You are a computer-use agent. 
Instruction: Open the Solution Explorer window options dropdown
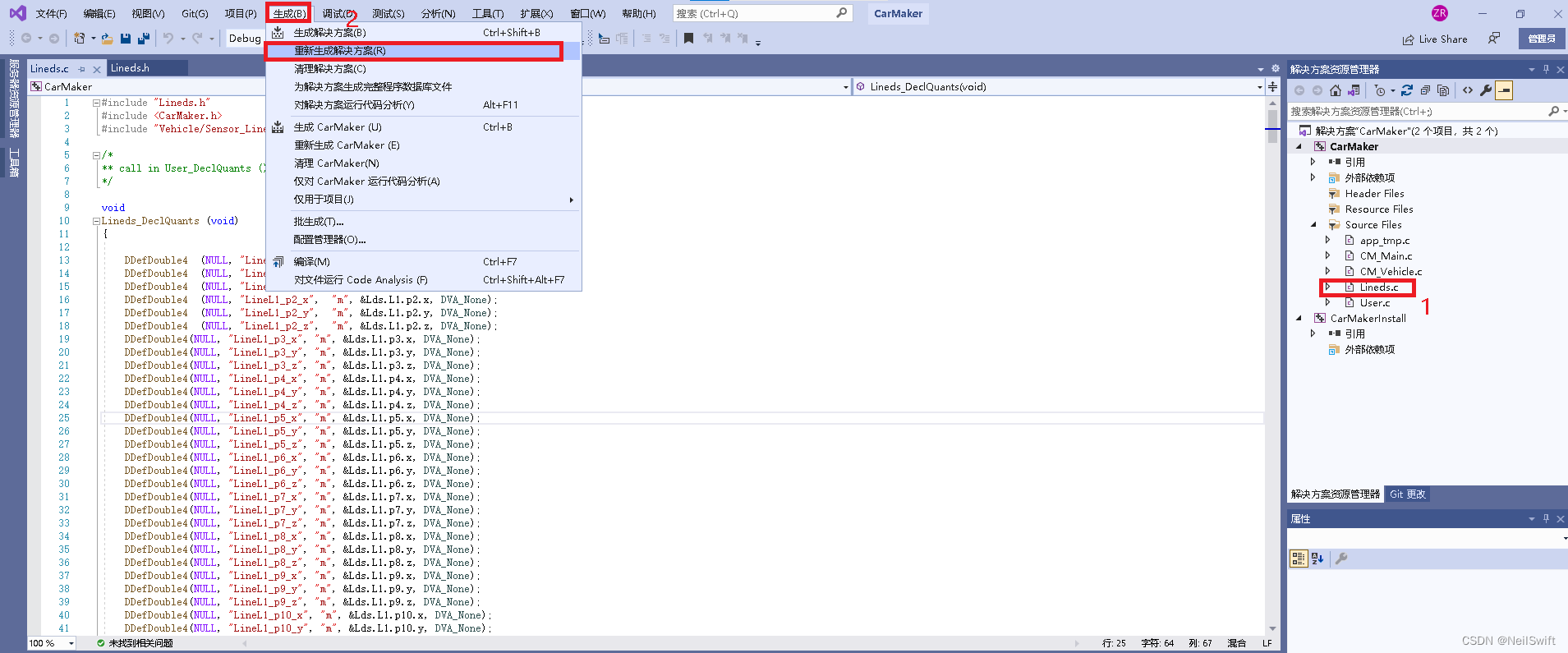coord(1531,69)
